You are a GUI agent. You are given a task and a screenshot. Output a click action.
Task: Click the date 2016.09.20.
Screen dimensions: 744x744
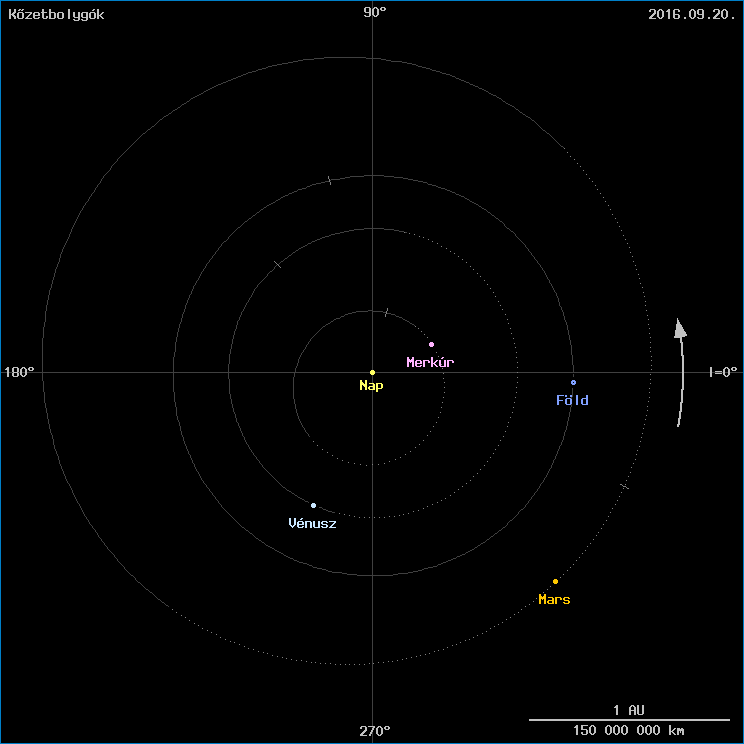point(692,14)
